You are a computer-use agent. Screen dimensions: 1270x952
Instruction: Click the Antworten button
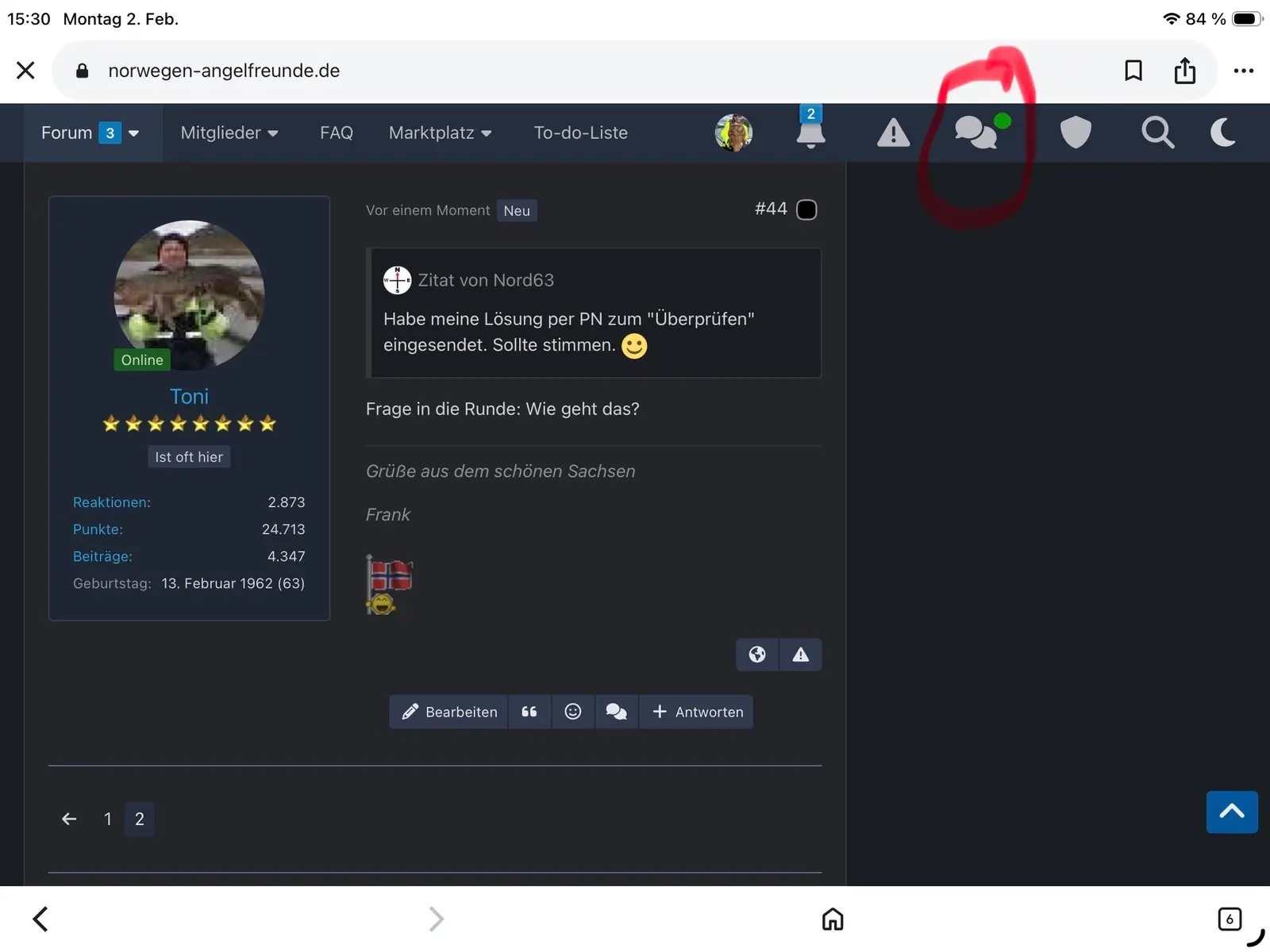(x=698, y=712)
